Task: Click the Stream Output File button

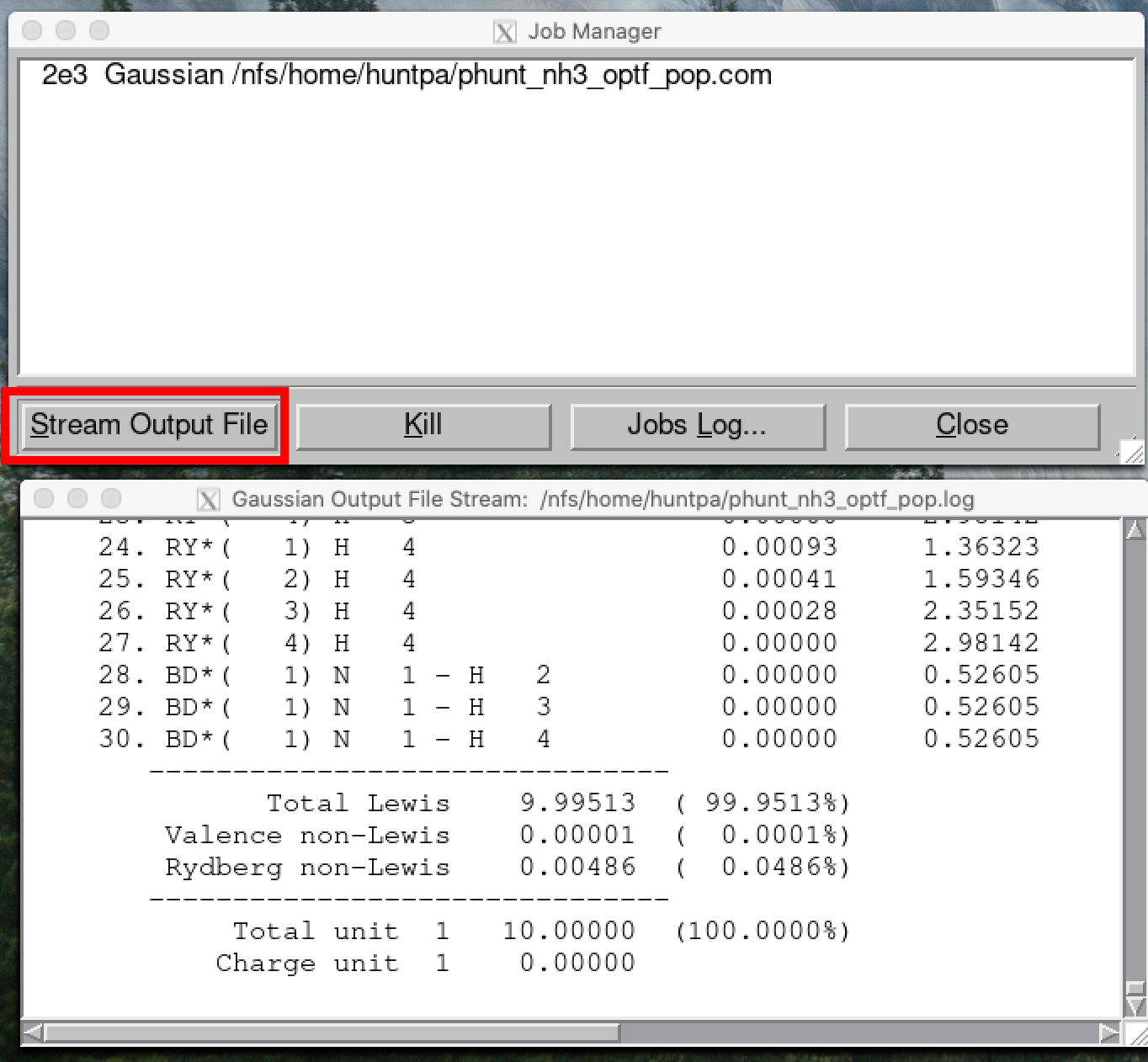Action: pyautogui.click(x=149, y=425)
